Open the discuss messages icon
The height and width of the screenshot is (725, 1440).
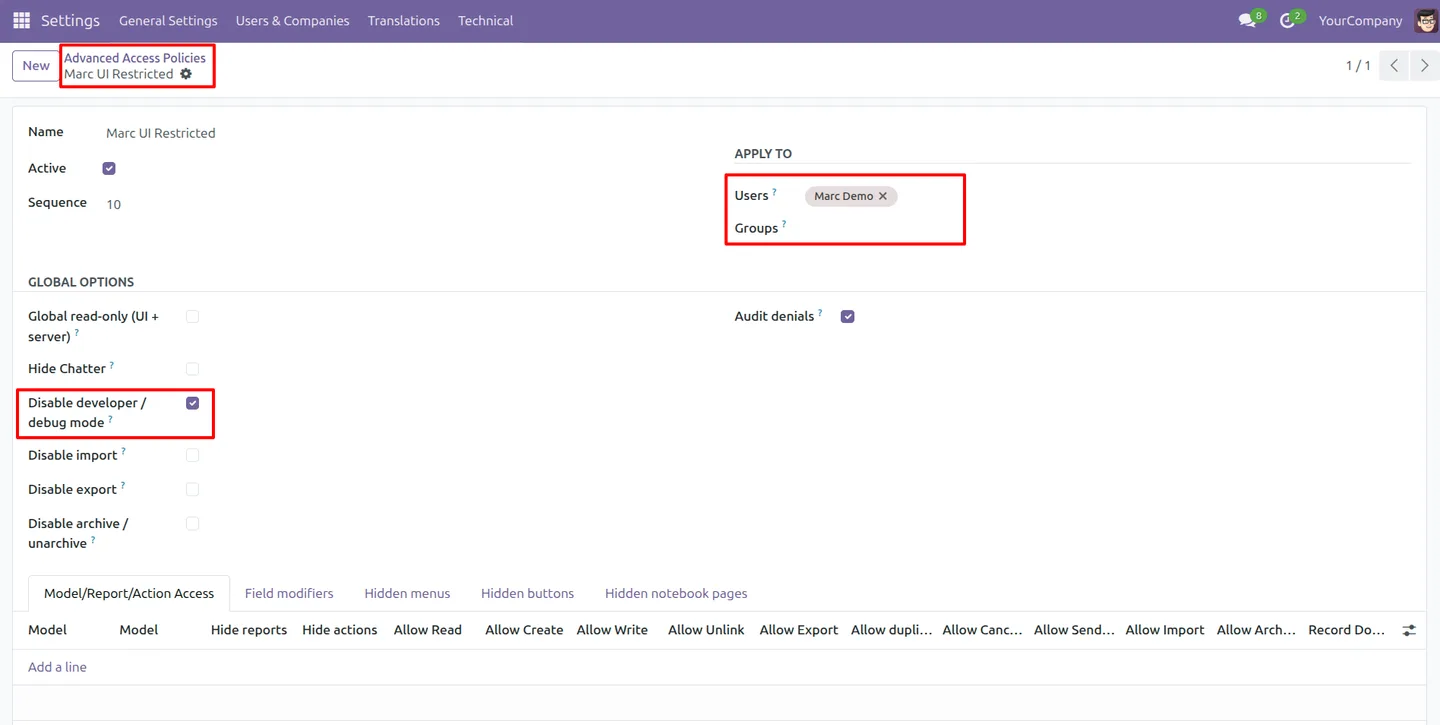[1247, 20]
